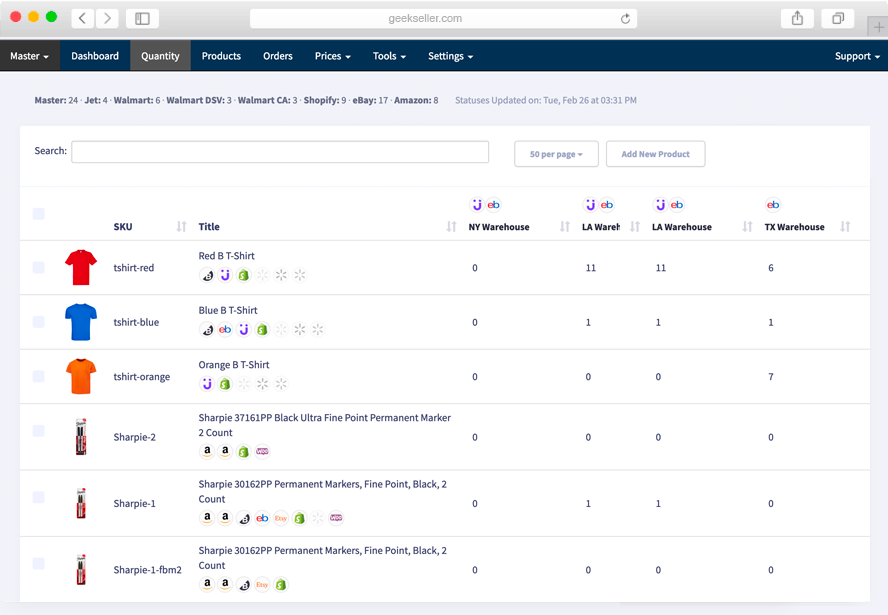Sort the table by the SKU column arrows
Viewport: 888px width, 615px height.
point(181,227)
